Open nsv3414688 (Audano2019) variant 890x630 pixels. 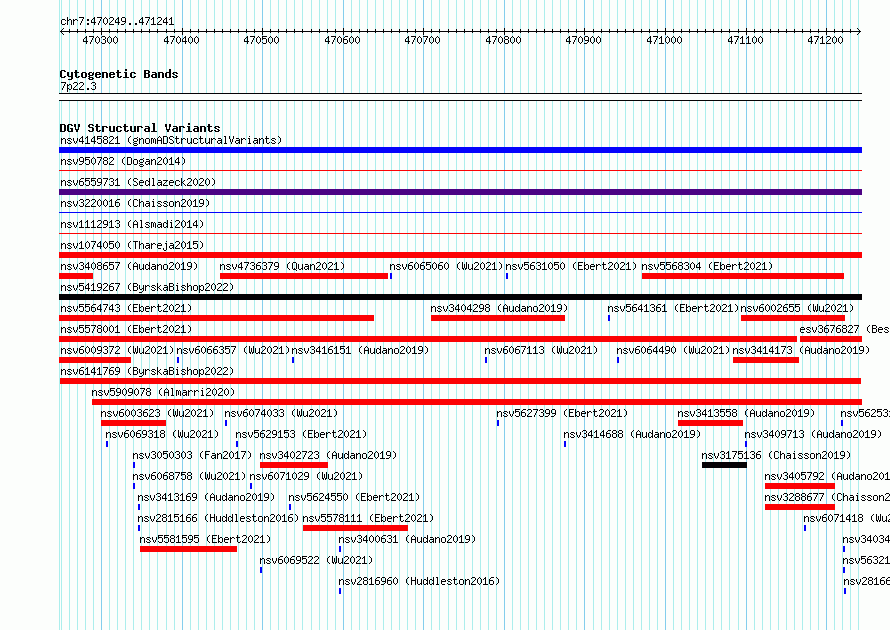(x=632, y=434)
